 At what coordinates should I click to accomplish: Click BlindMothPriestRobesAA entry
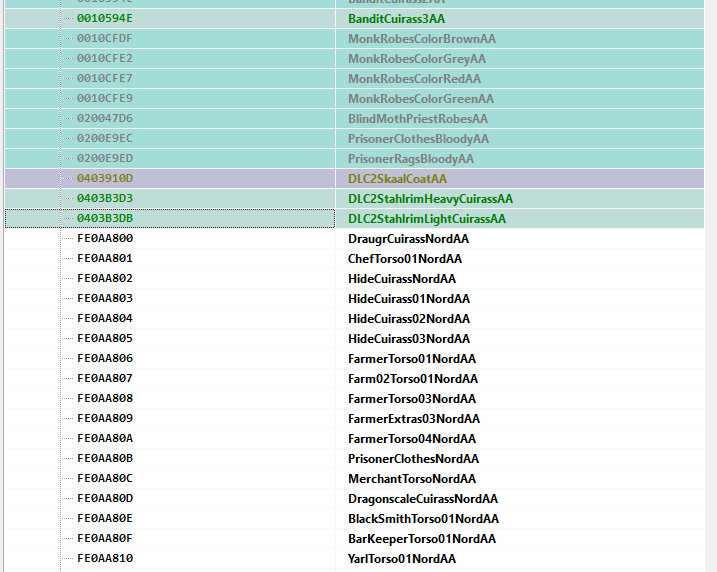point(418,119)
